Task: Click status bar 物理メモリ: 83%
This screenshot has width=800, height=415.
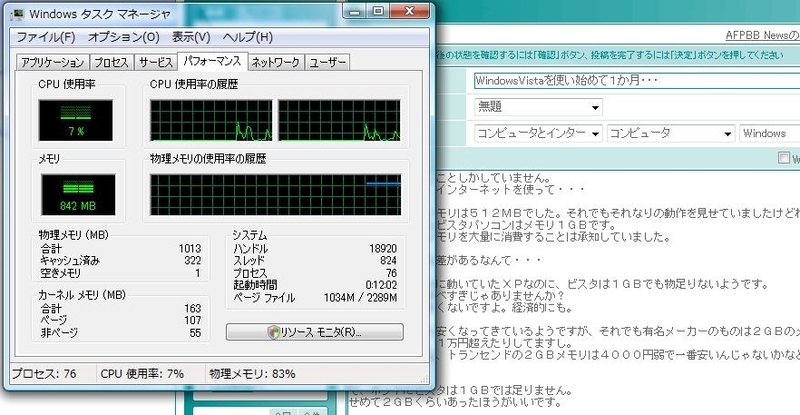Action: [x=252, y=374]
